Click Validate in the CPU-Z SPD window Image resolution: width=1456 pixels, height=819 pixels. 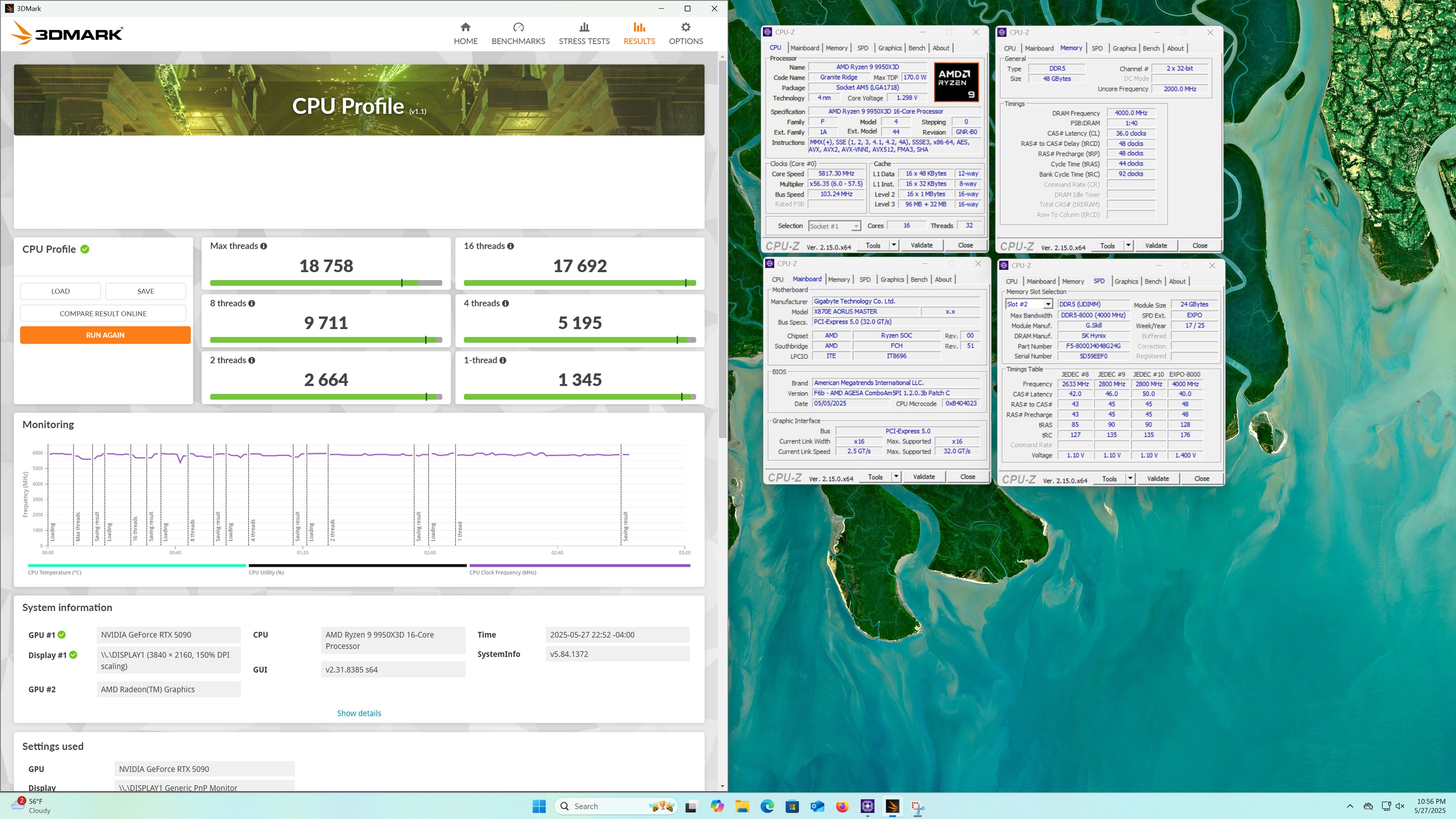1158,479
